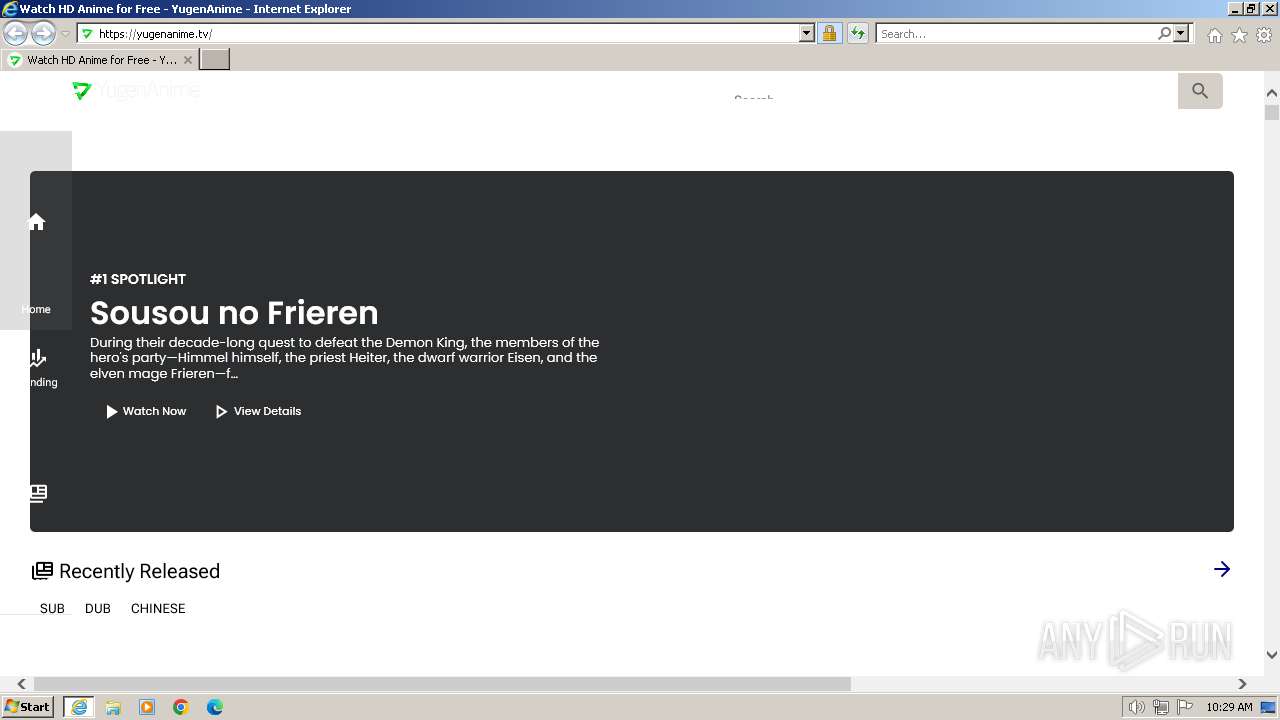Click the browser Back button
The width and height of the screenshot is (1280, 720).
15,34
